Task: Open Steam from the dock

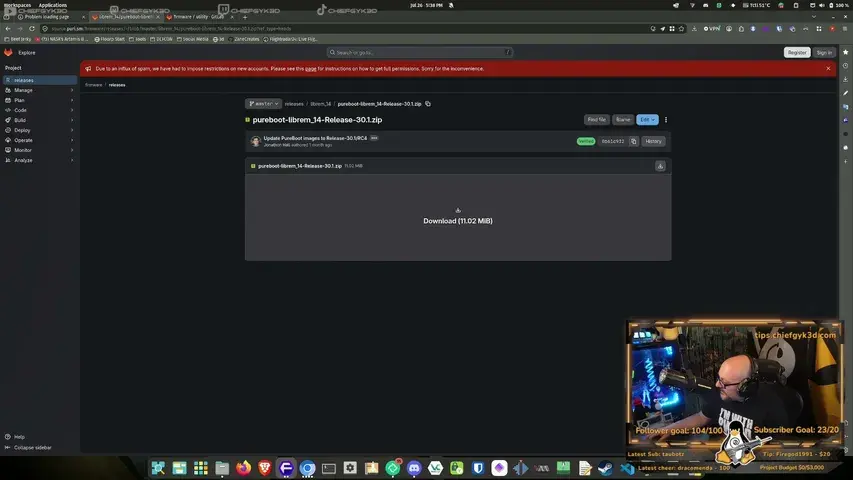Action: point(605,467)
